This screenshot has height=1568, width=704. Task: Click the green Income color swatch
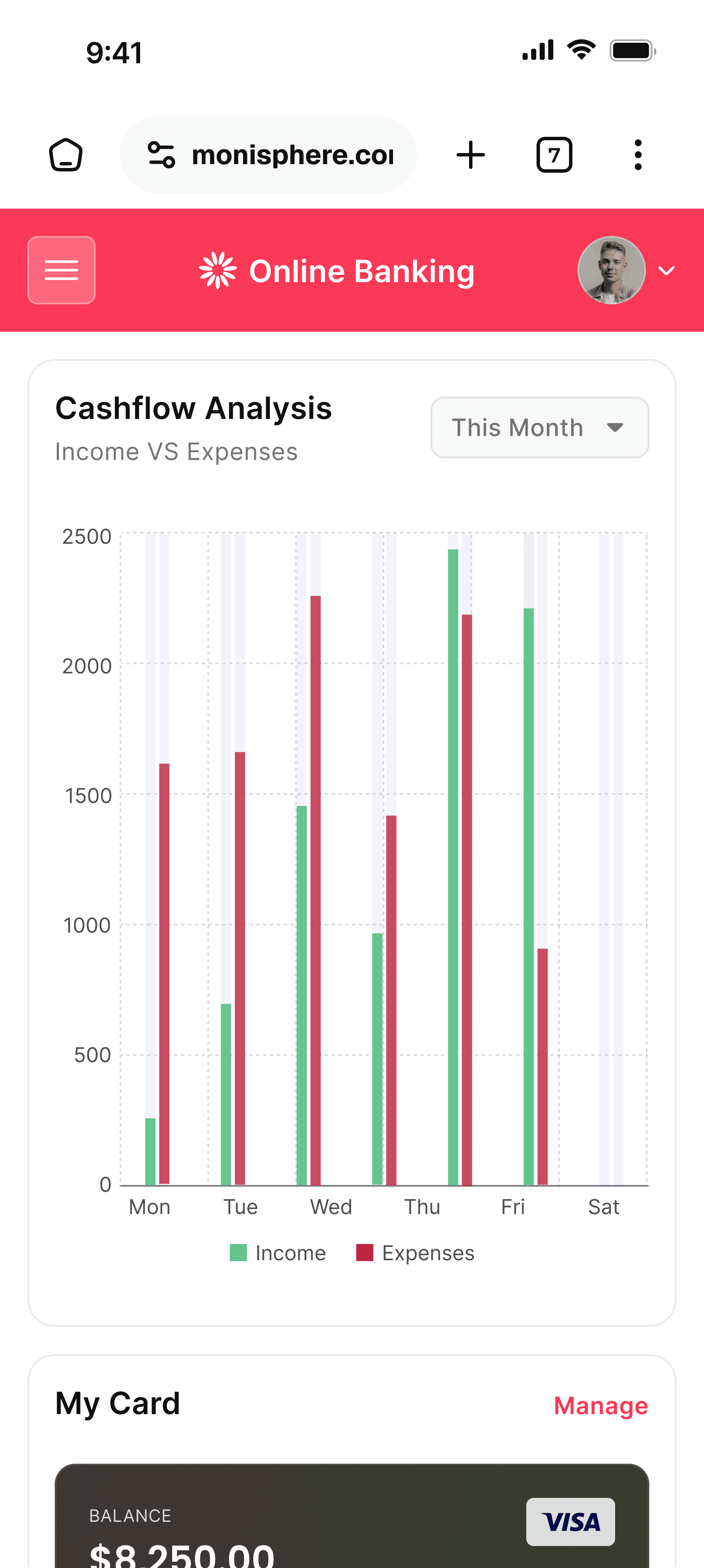[x=238, y=1253]
